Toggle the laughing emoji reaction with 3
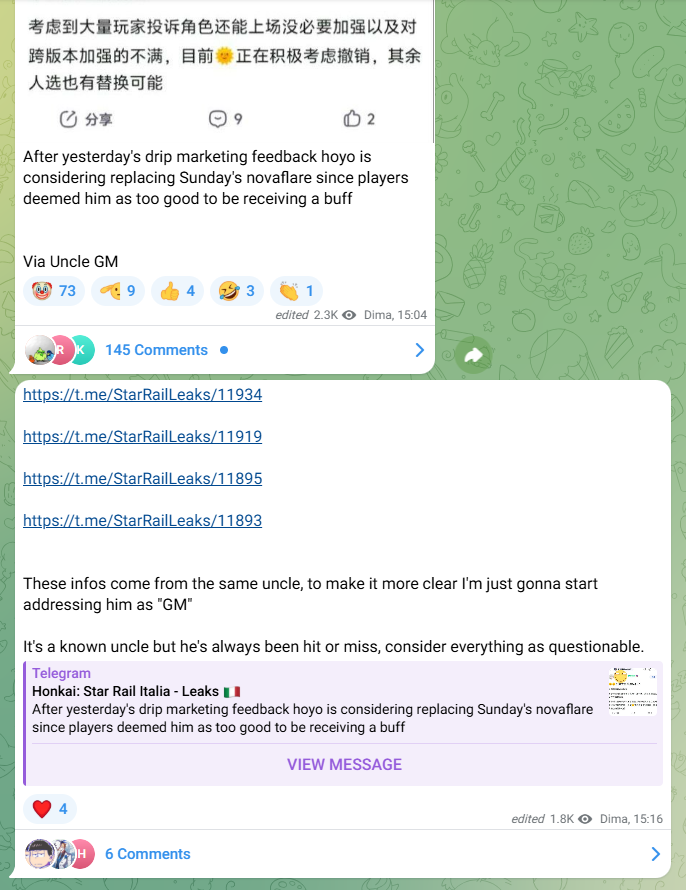Screen dimensions: 686x890 237,291
